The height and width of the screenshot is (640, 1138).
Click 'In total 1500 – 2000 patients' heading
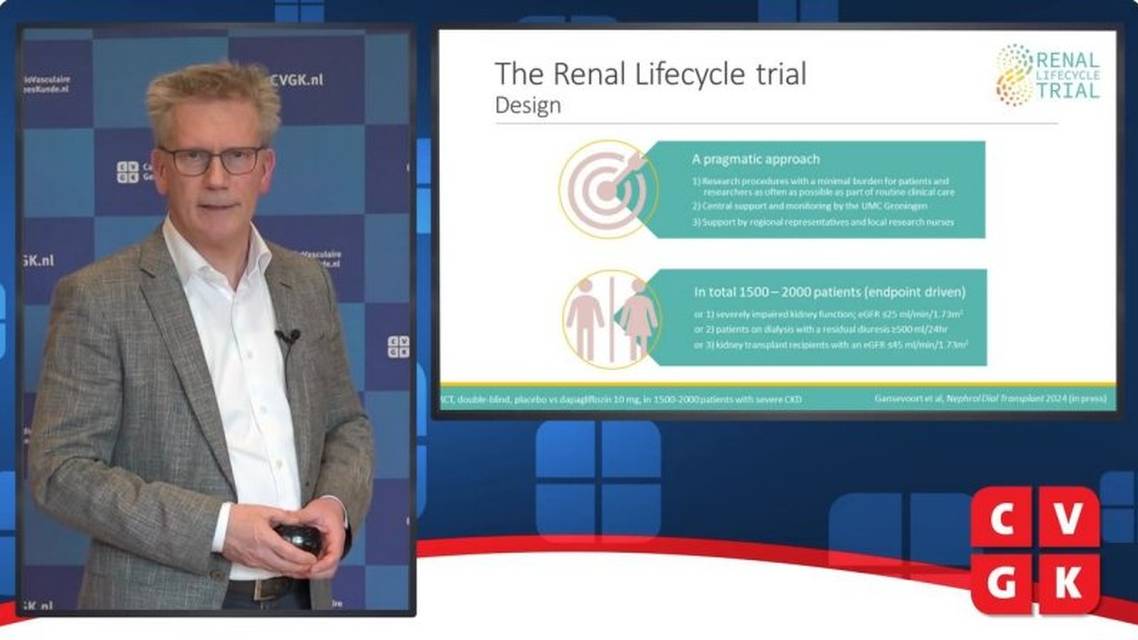click(829, 292)
